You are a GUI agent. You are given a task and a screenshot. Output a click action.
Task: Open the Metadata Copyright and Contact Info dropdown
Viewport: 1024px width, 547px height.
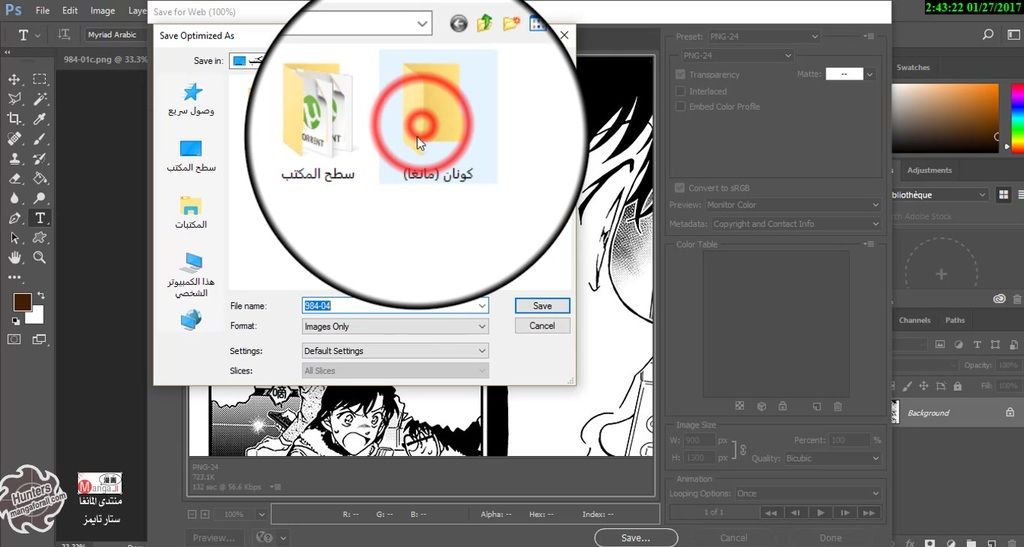(795, 224)
